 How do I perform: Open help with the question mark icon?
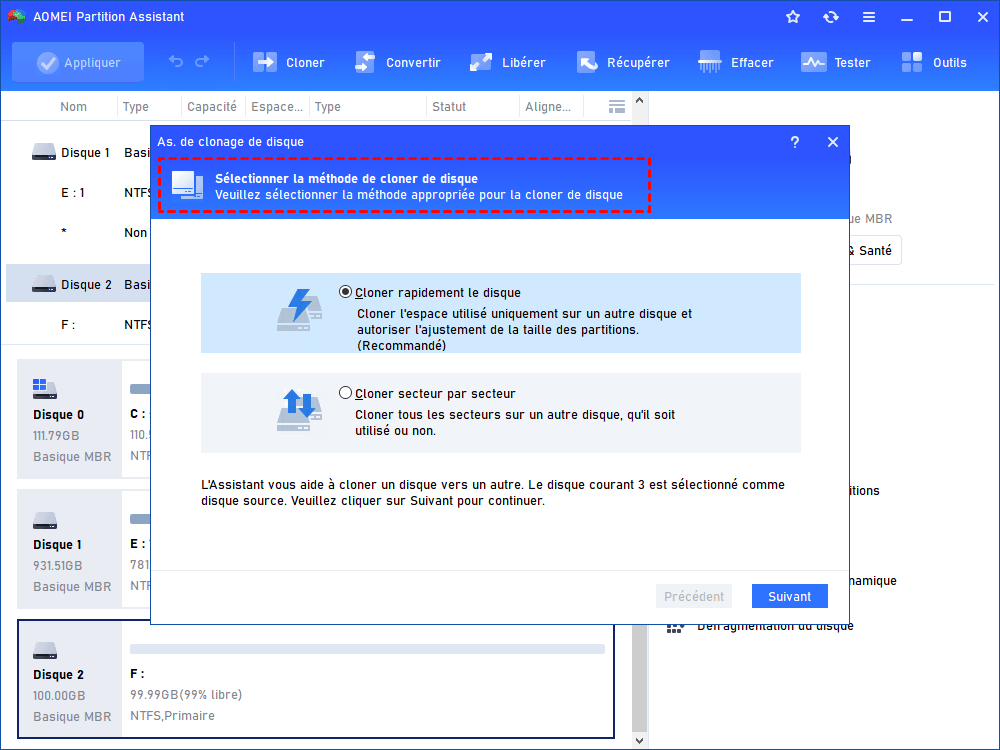(x=795, y=142)
